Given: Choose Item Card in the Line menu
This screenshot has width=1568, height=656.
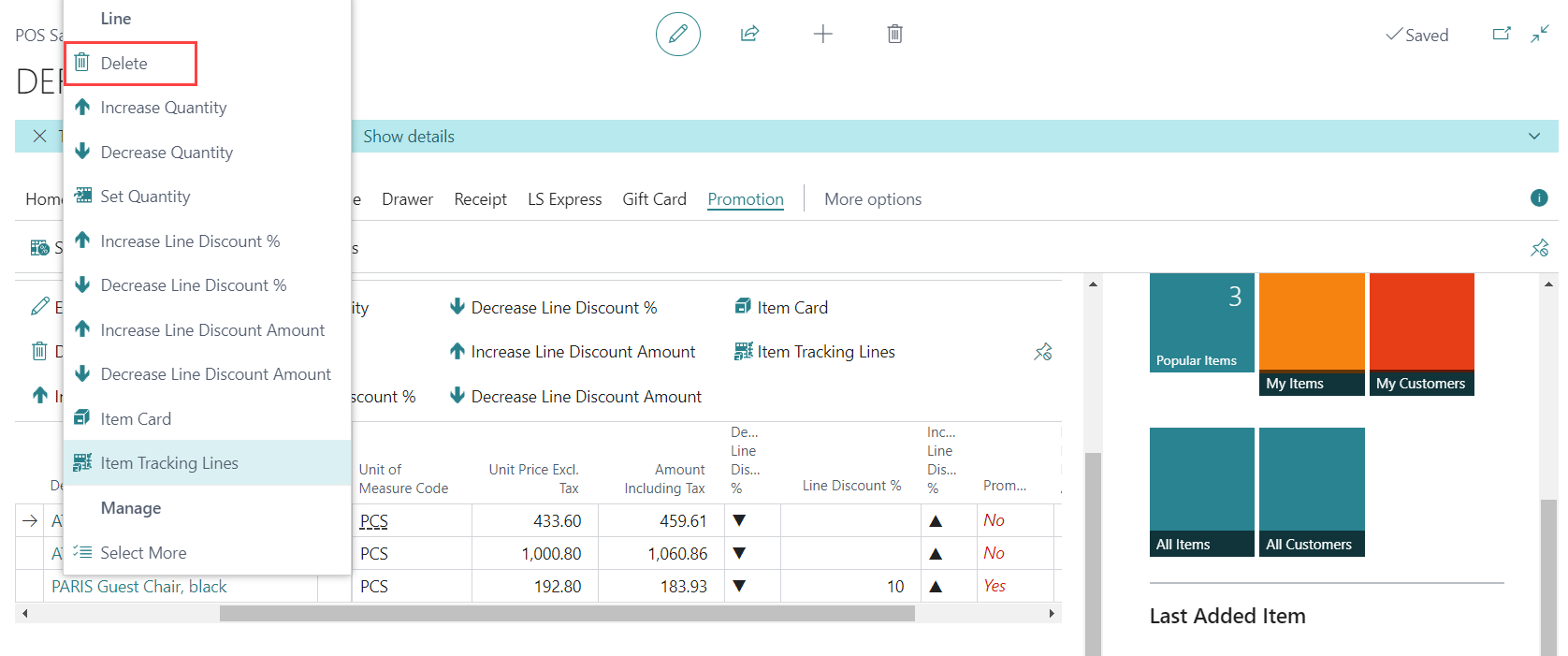Looking at the screenshot, I should (207, 418).
